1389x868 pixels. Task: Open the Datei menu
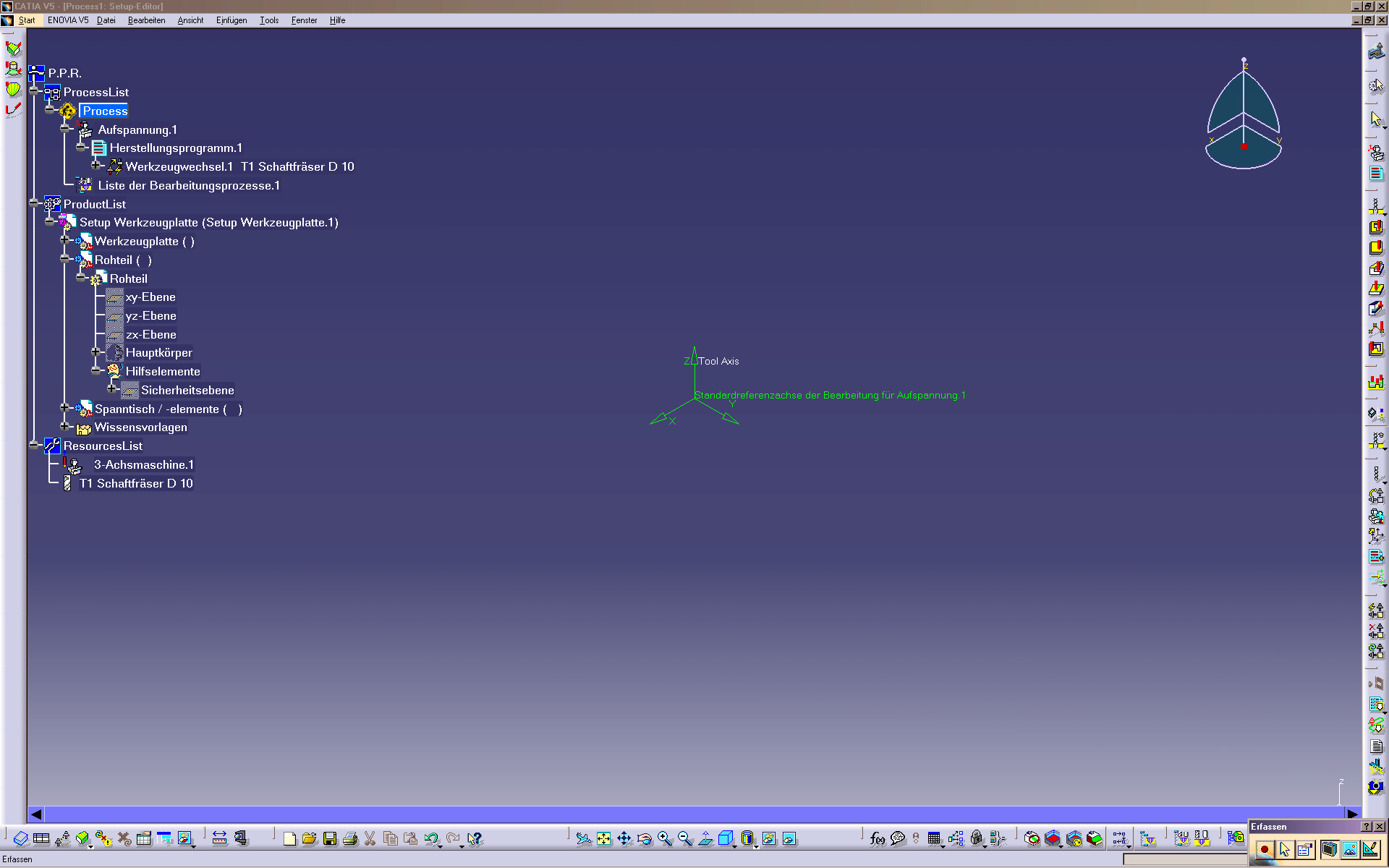click(x=106, y=20)
